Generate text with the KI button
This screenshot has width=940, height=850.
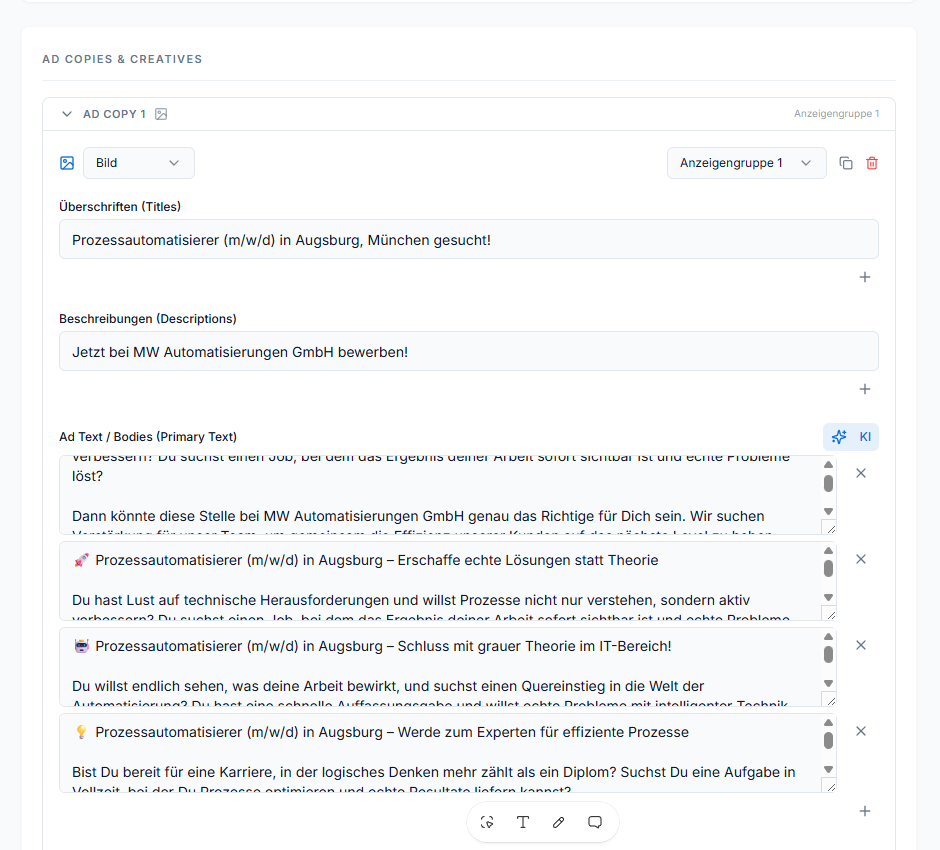click(851, 436)
